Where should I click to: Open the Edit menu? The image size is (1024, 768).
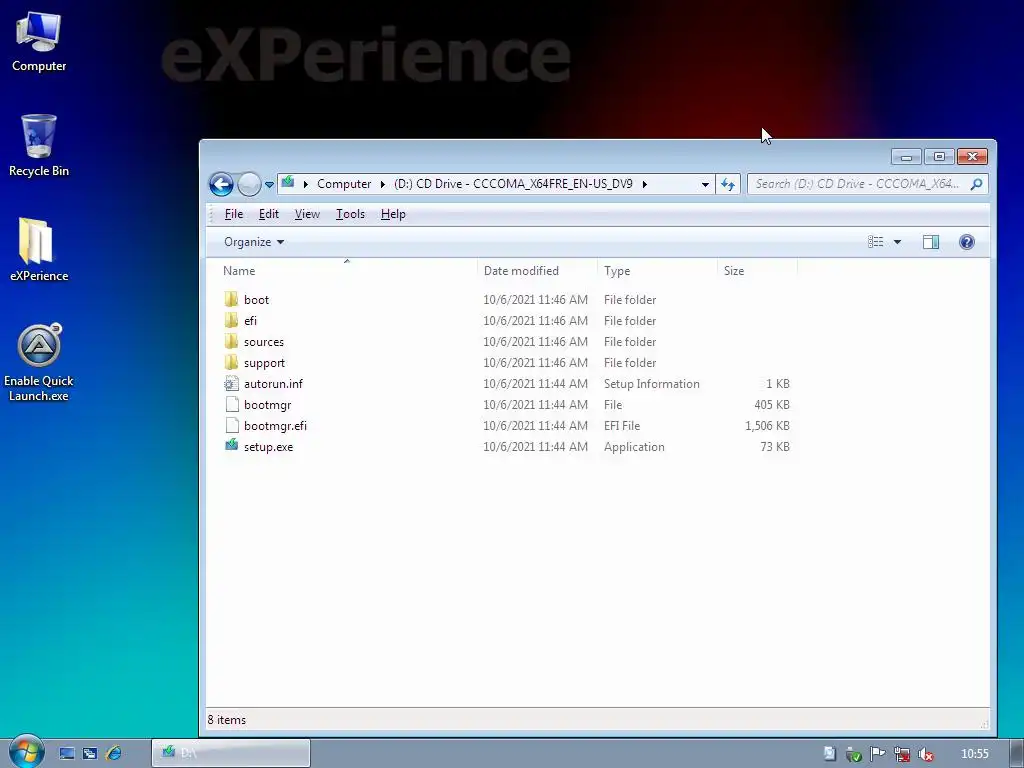click(268, 214)
